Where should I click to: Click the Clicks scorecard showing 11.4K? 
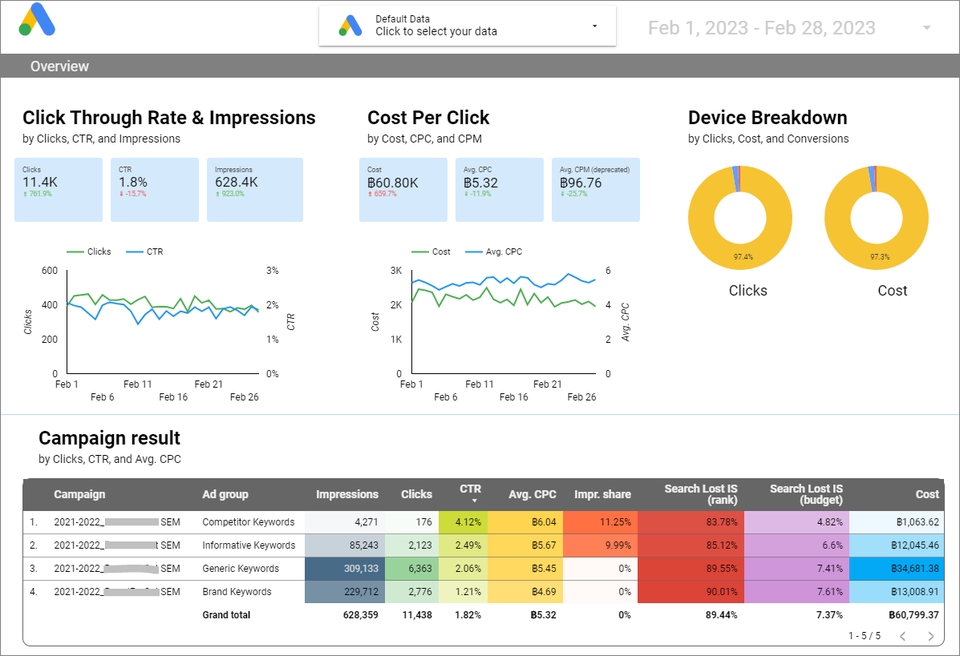[59, 189]
